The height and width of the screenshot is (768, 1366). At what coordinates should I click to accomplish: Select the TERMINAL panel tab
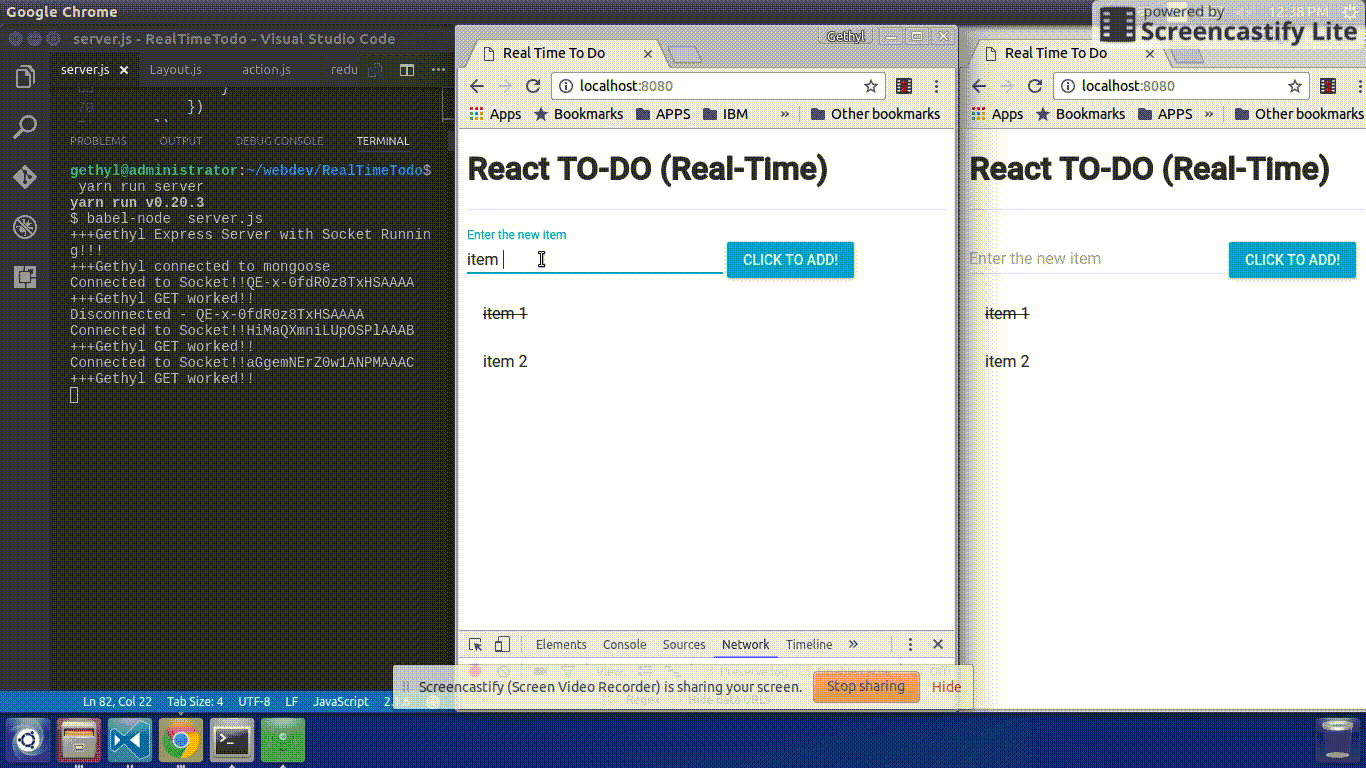pos(383,141)
